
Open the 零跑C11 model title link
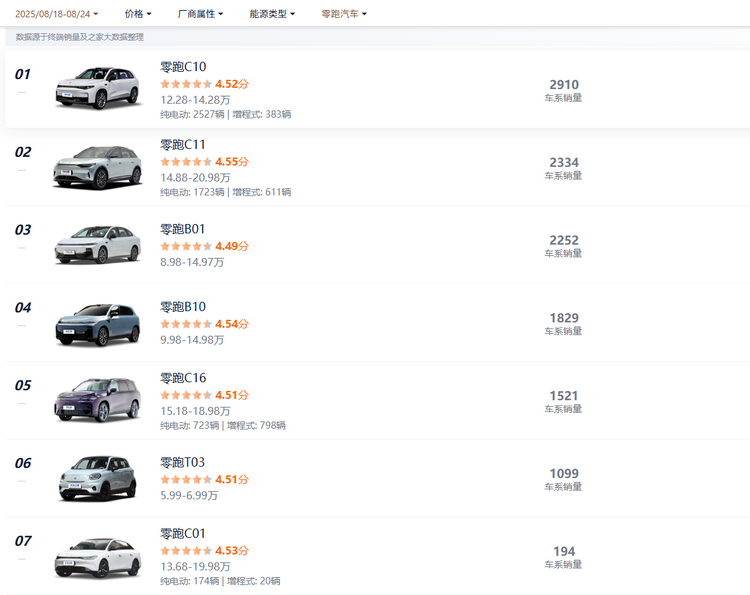pos(183,145)
